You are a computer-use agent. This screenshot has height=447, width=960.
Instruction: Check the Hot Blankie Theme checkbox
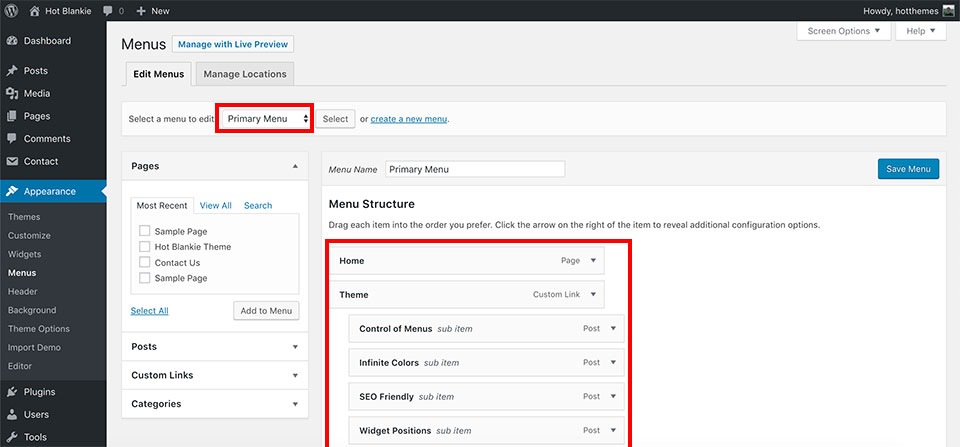144,247
